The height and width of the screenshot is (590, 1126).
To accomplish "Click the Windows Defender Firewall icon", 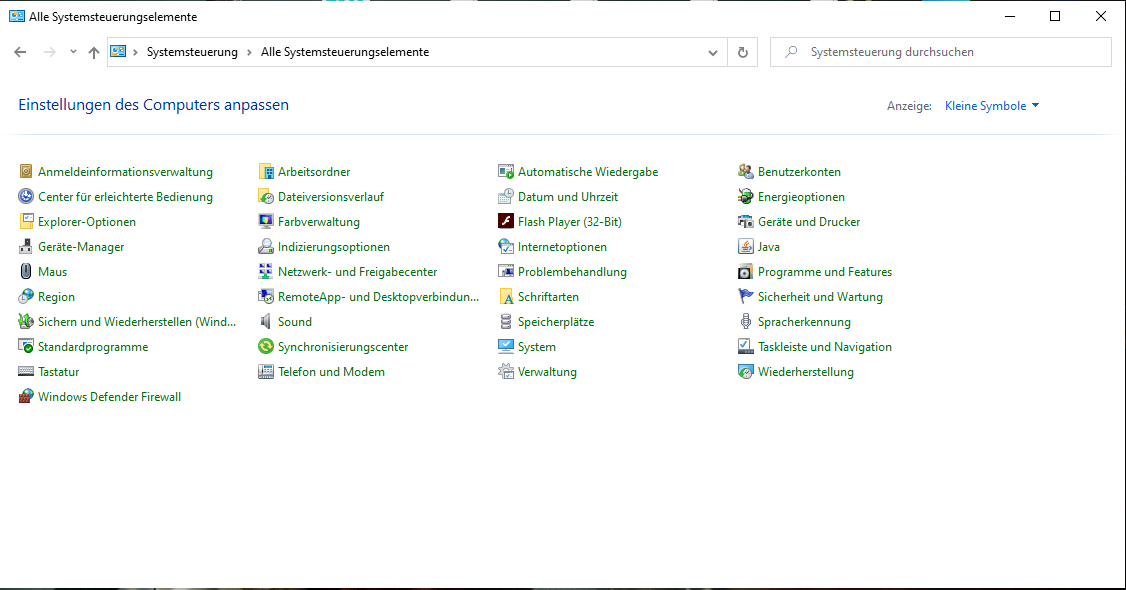I will tap(26, 397).
